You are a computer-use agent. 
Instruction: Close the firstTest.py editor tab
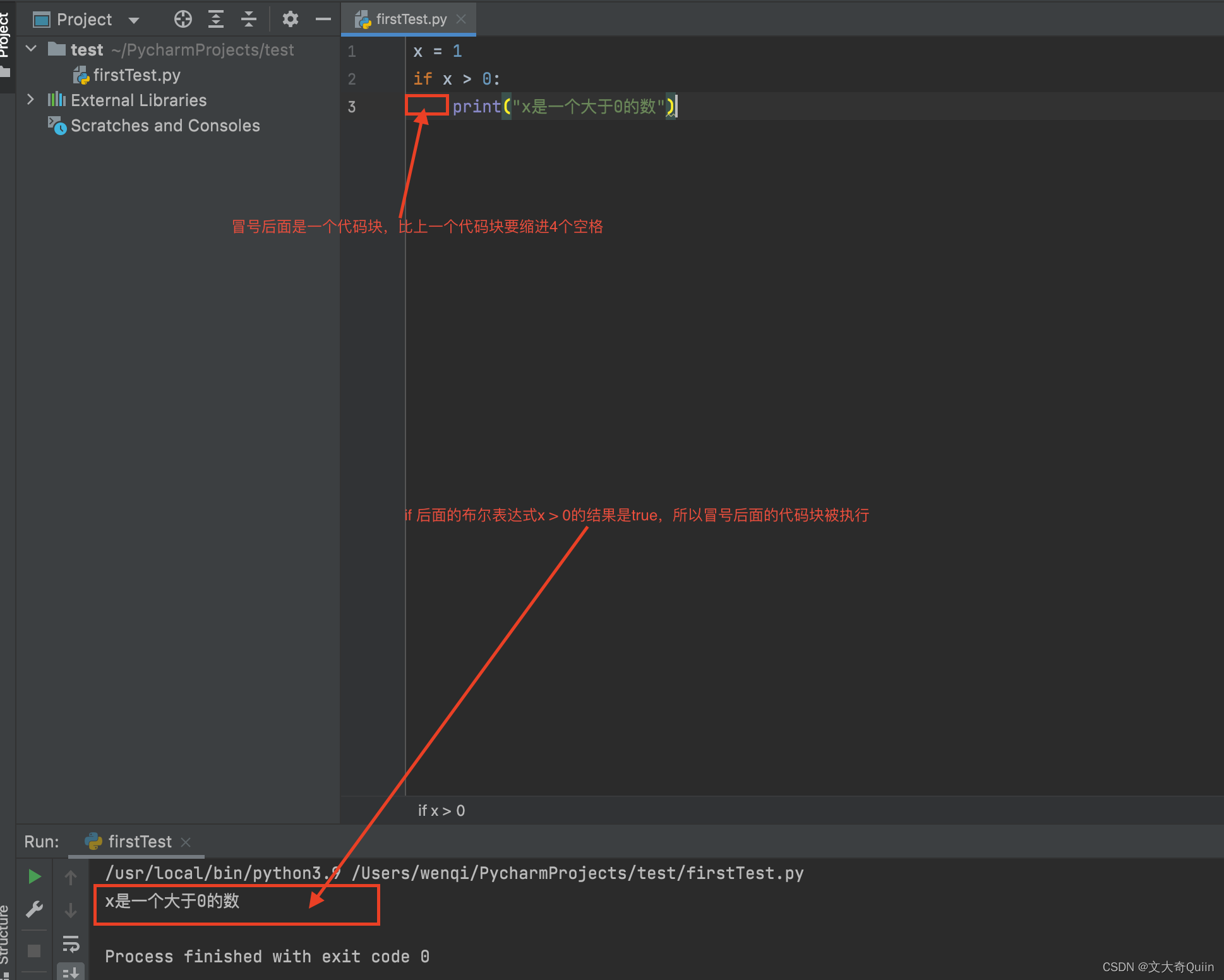(461, 19)
